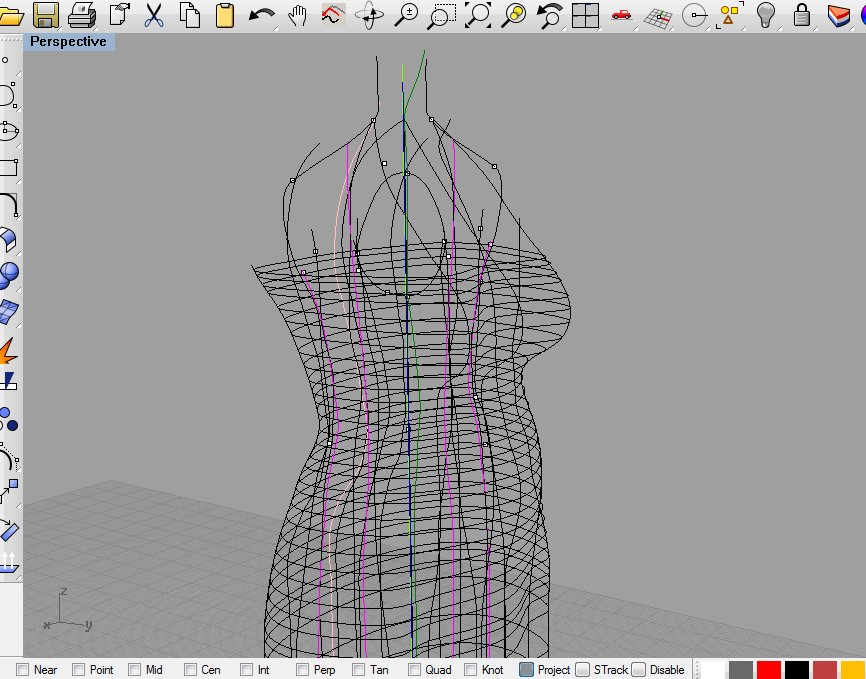Click the Perspective viewport title tab
866x679 pixels.
click(69, 42)
